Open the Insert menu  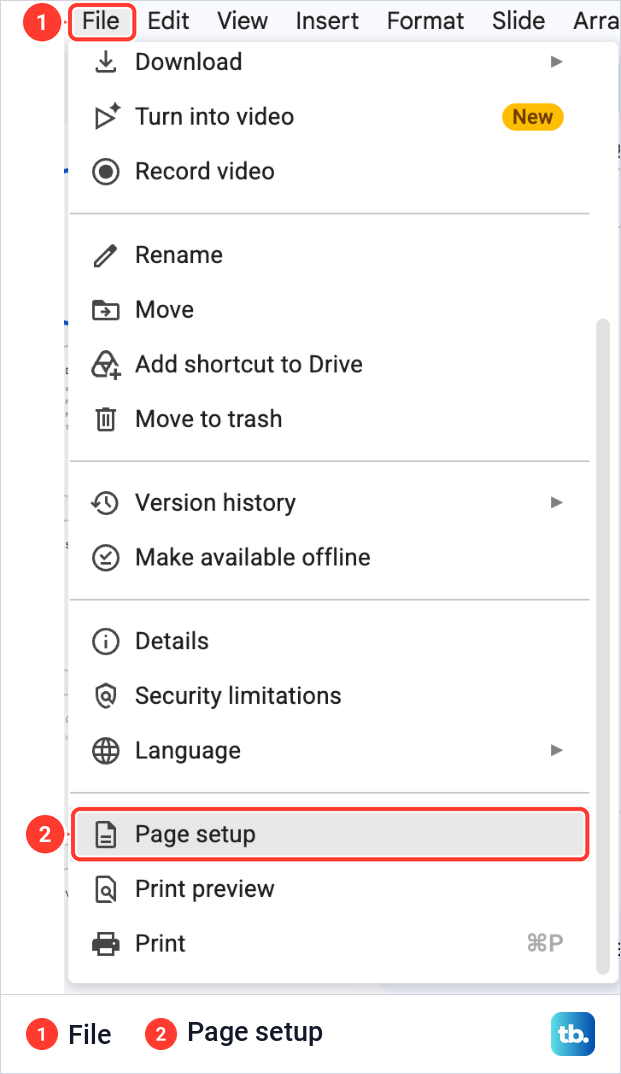(327, 21)
